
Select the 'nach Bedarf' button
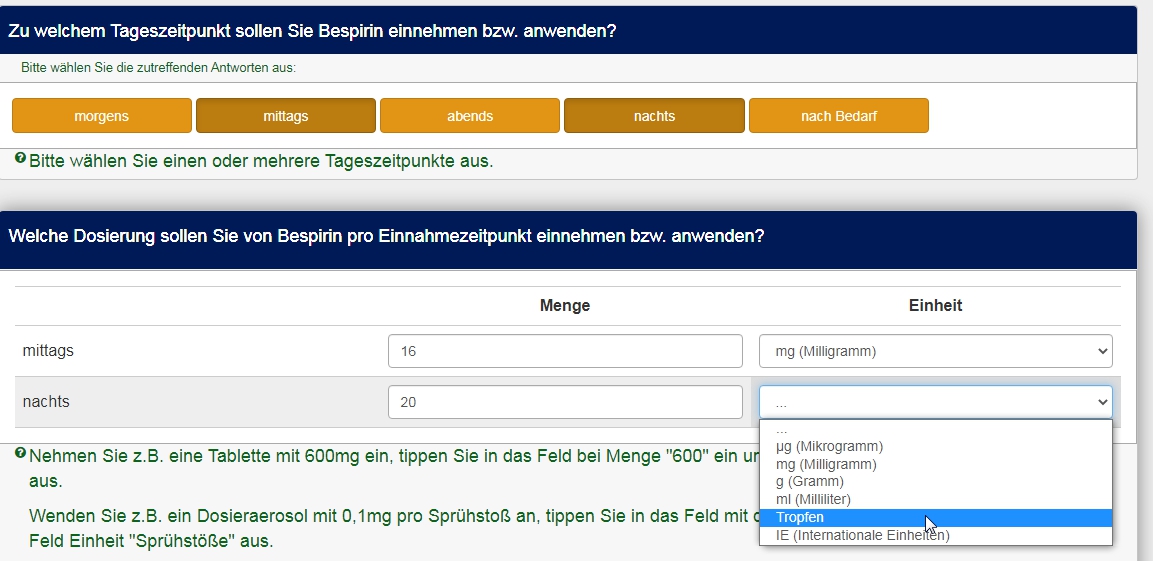click(838, 116)
